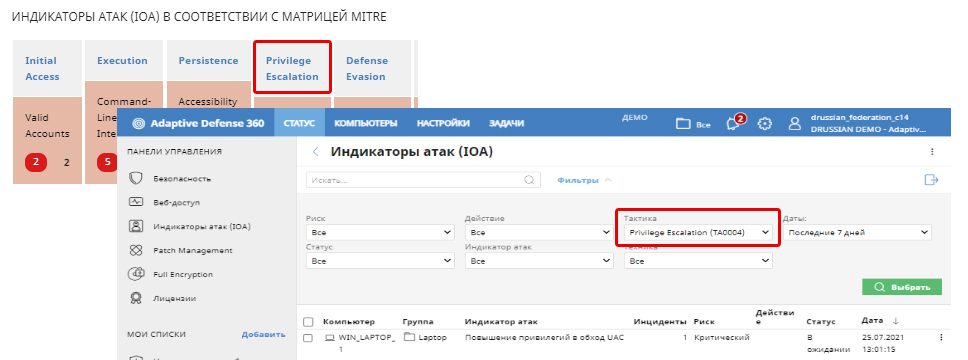Click the Безопасность shield icon
The width and height of the screenshot is (968, 360).
(136, 178)
